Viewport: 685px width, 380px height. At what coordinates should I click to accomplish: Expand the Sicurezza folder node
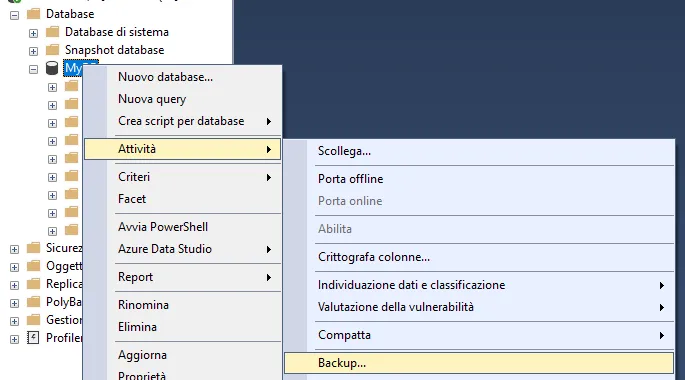click(x=14, y=249)
